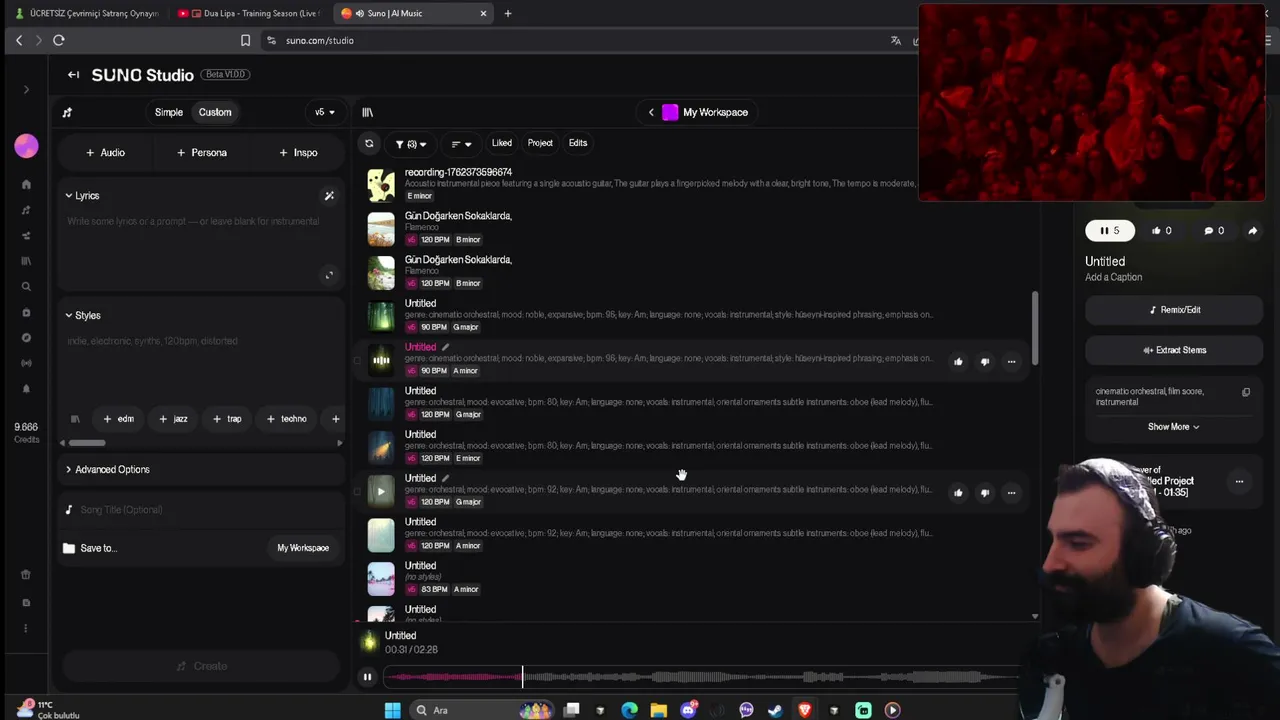The image size is (1280, 720).
Task: Collapse the Lyrics section
Action: [82, 196]
